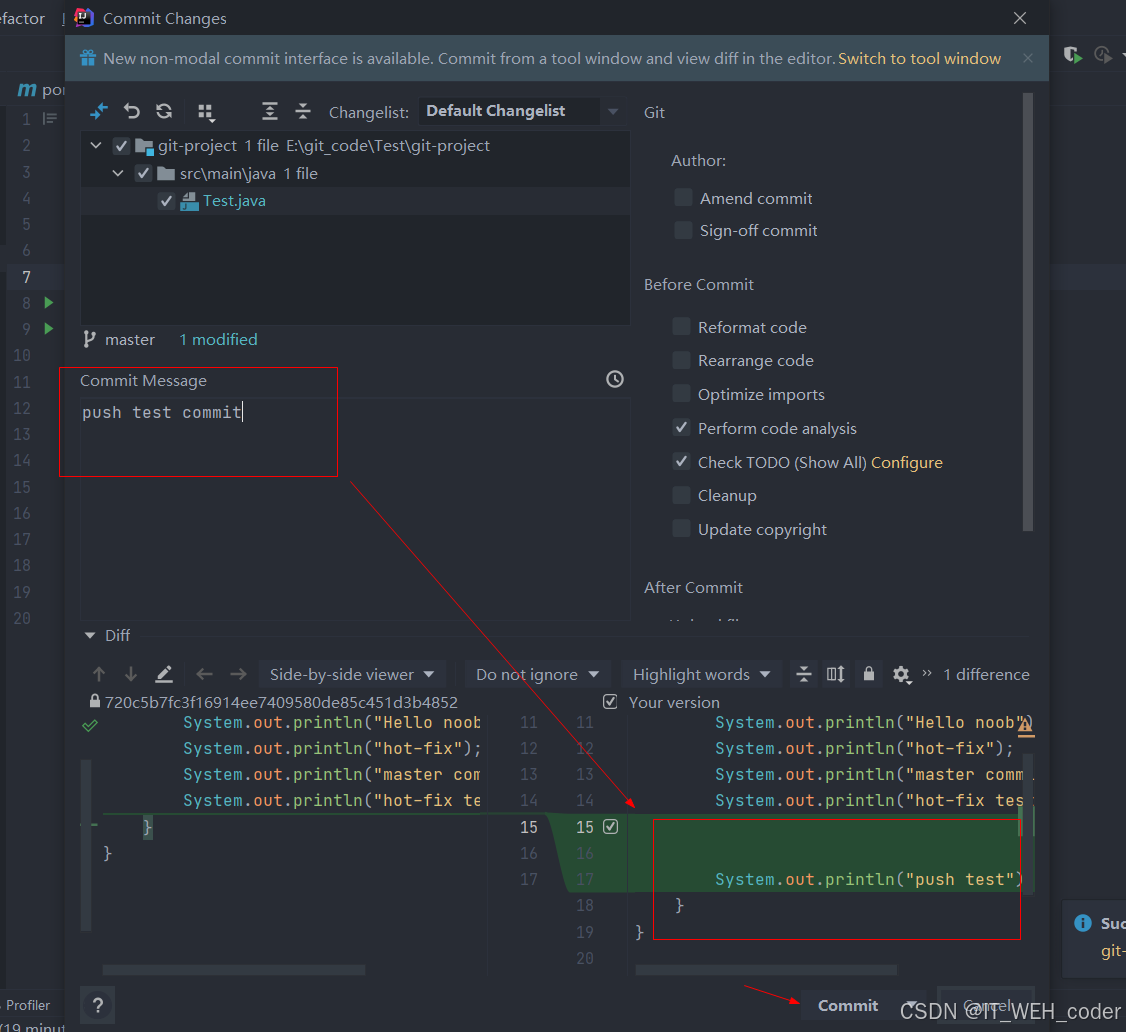Open the Side-by-side viewer dropdown

click(x=352, y=674)
